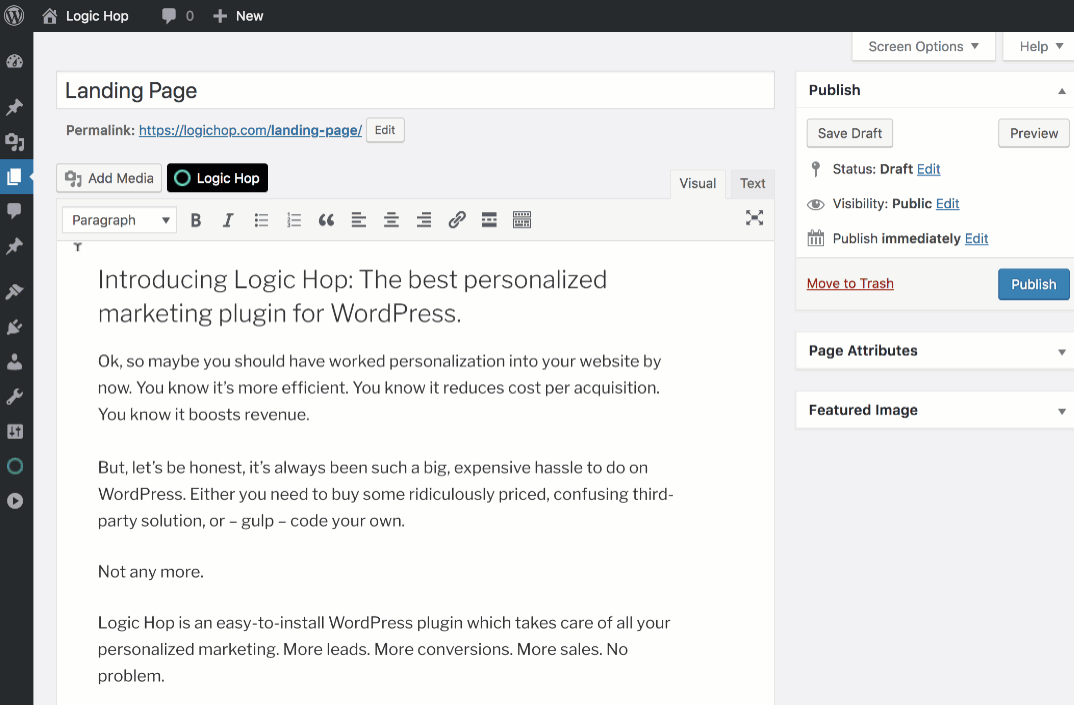Expand the Help panel
1074x705 pixels.
[1040, 47]
